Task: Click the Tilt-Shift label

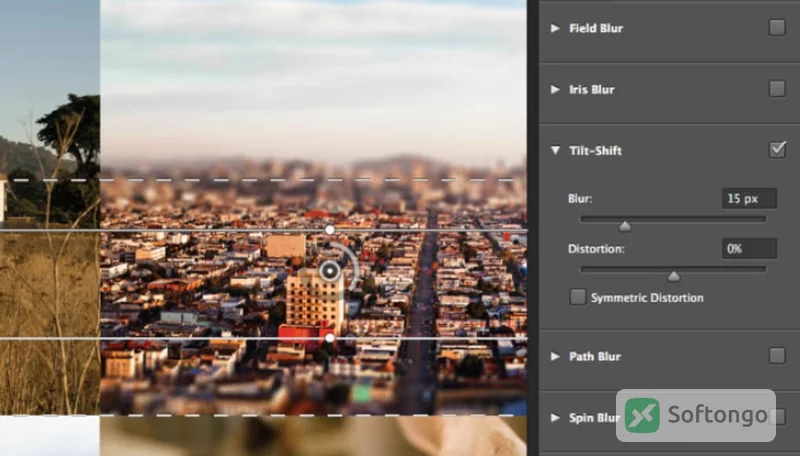Action: click(x=595, y=150)
